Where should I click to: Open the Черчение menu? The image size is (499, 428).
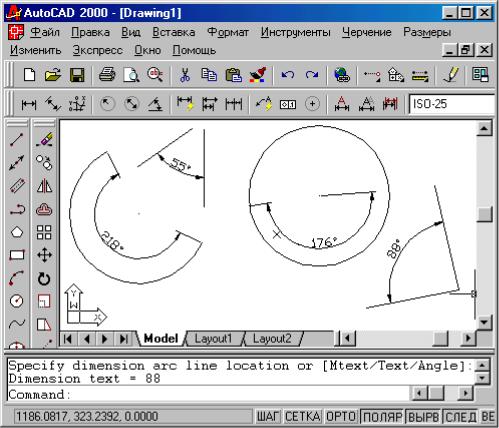coord(367,32)
